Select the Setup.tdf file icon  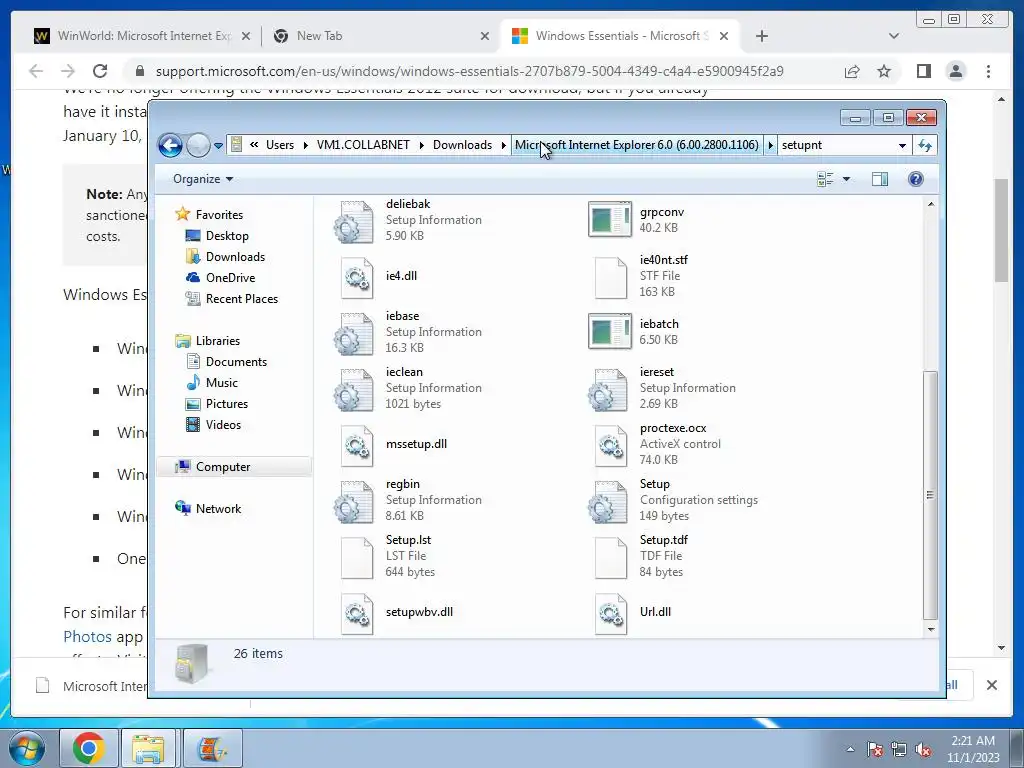point(611,557)
